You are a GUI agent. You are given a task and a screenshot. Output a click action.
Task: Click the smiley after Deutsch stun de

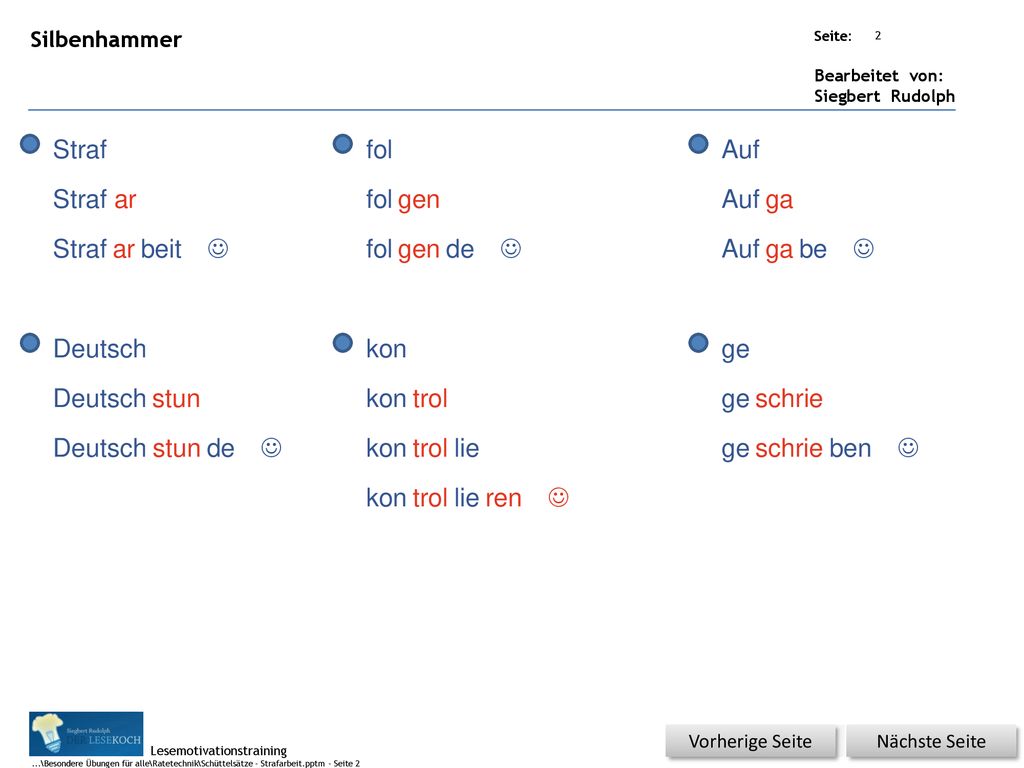pos(271,448)
